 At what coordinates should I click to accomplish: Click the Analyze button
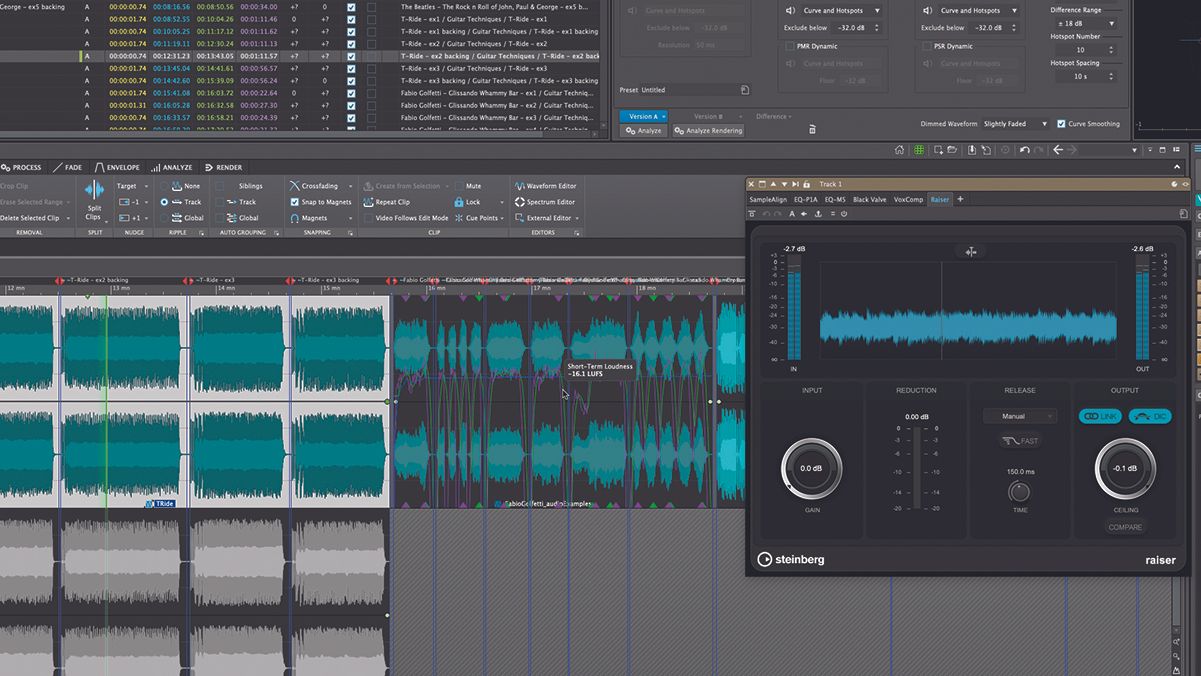click(x=644, y=130)
